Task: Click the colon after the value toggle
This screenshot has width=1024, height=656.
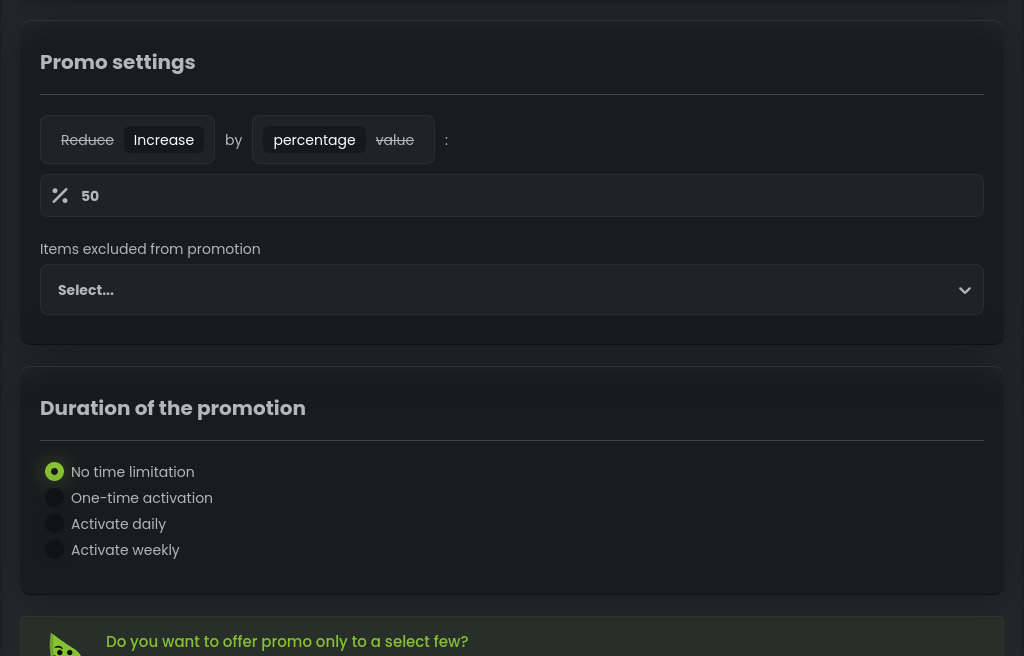Action: tap(446, 140)
